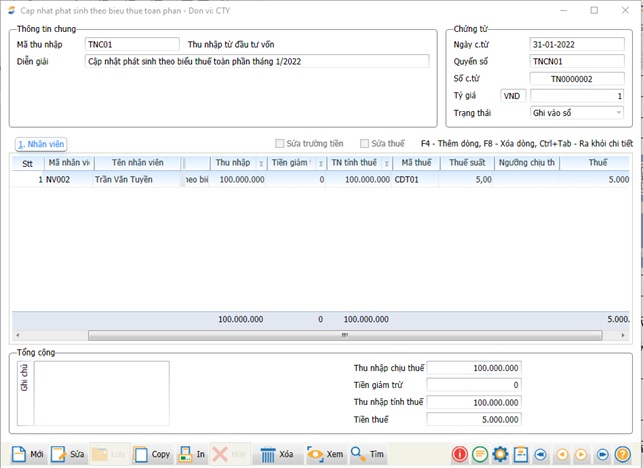Expand the Trạng thái dropdown

click(x=619, y=113)
